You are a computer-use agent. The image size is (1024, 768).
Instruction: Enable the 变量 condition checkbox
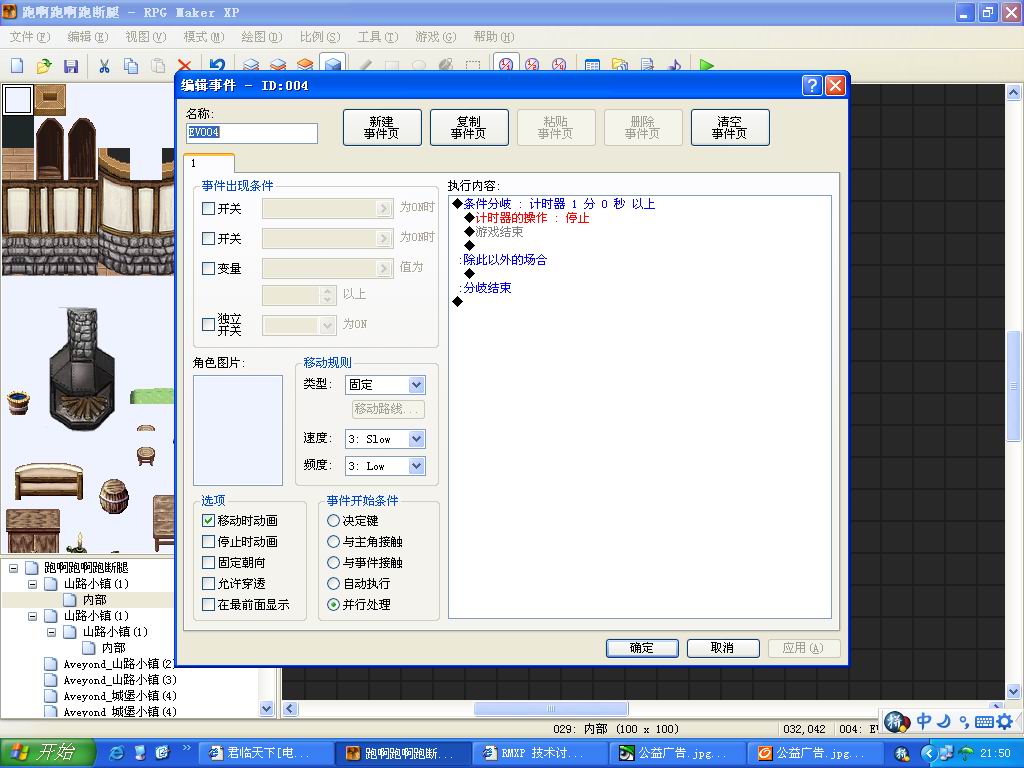pos(208,268)
